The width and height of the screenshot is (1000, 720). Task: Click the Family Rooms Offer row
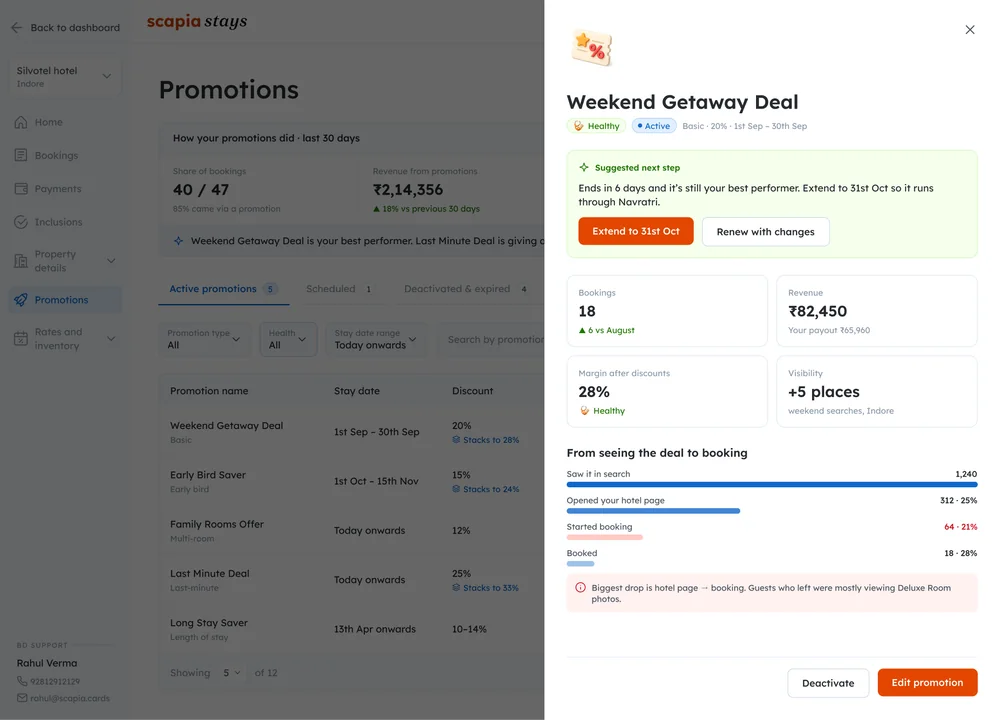point(351,531)
